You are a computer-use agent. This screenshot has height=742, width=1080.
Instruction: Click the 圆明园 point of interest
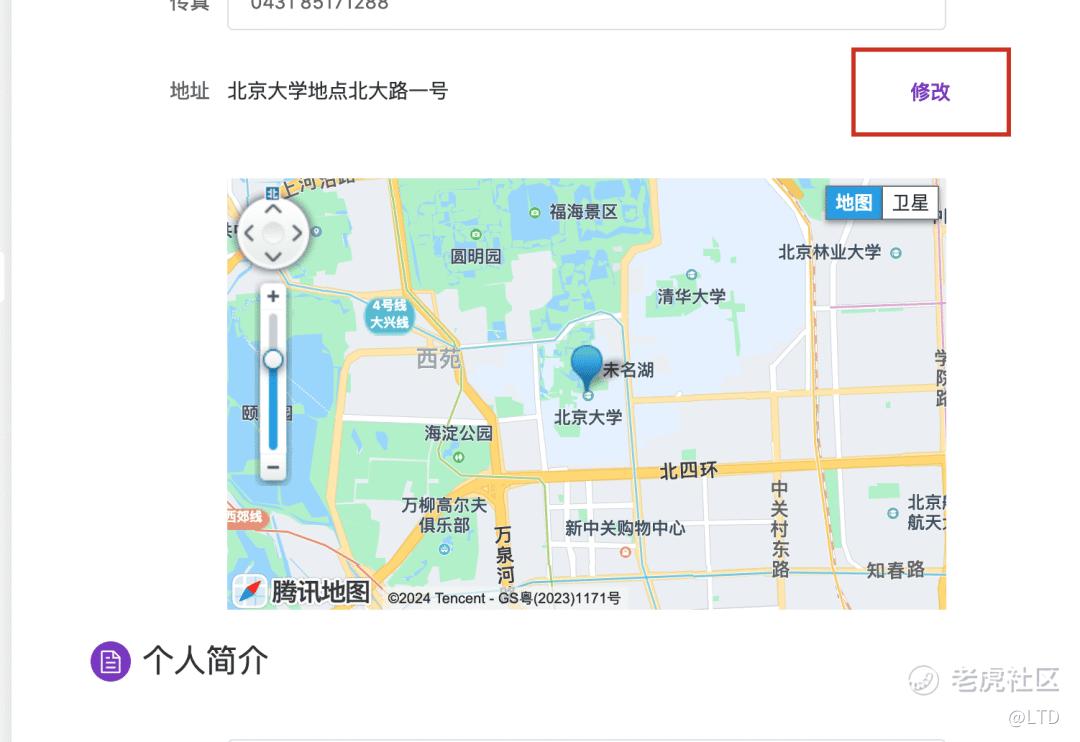(x=476, y=256)
